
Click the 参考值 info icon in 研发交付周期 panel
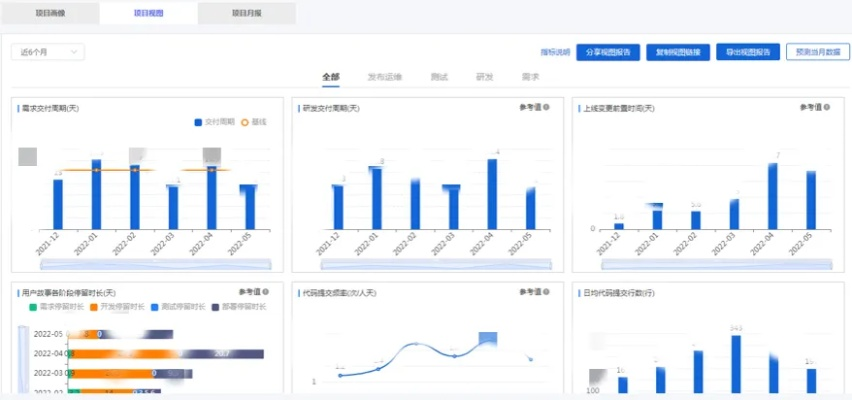546,107
